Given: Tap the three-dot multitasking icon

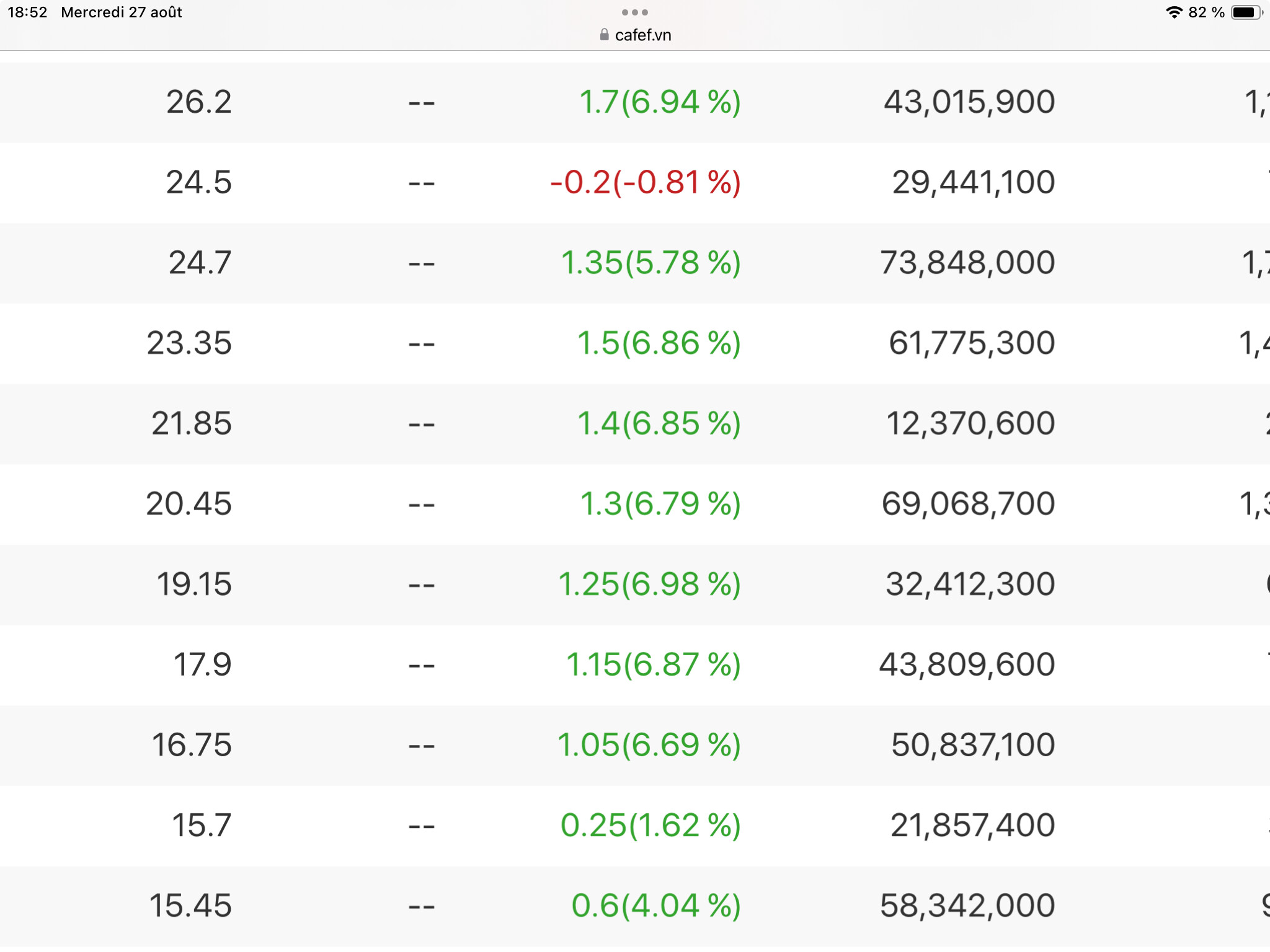Looking at the screenshot, I should tap(634, 12).
